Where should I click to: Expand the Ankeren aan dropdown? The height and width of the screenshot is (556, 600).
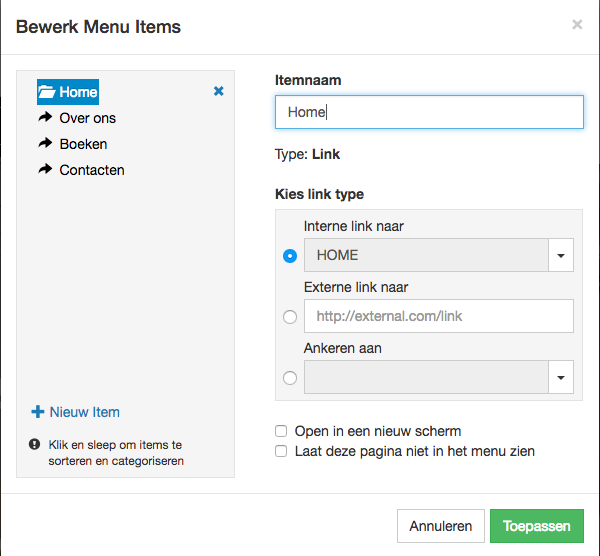click(x=561, y=377)
